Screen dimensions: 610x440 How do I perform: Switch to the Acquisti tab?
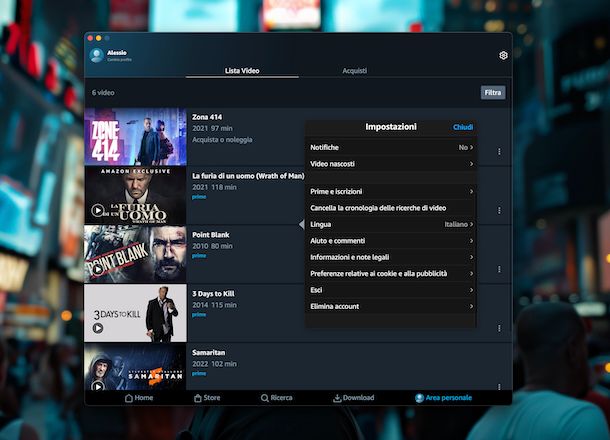[354, 71]
